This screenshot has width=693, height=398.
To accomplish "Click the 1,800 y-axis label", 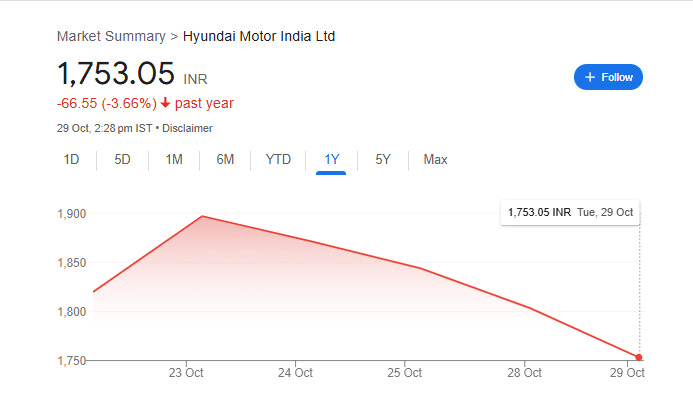I will click(x=72, y=312).
